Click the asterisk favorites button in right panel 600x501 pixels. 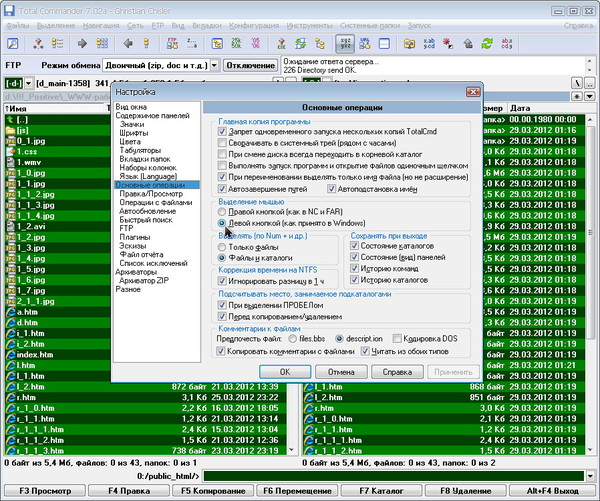(x=577, y=96)
